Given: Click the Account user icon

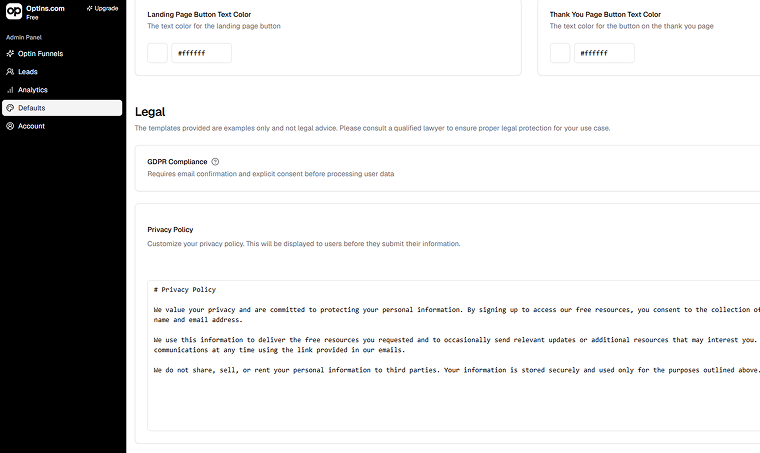Looking at the screenshot, I should click(10, 126).
